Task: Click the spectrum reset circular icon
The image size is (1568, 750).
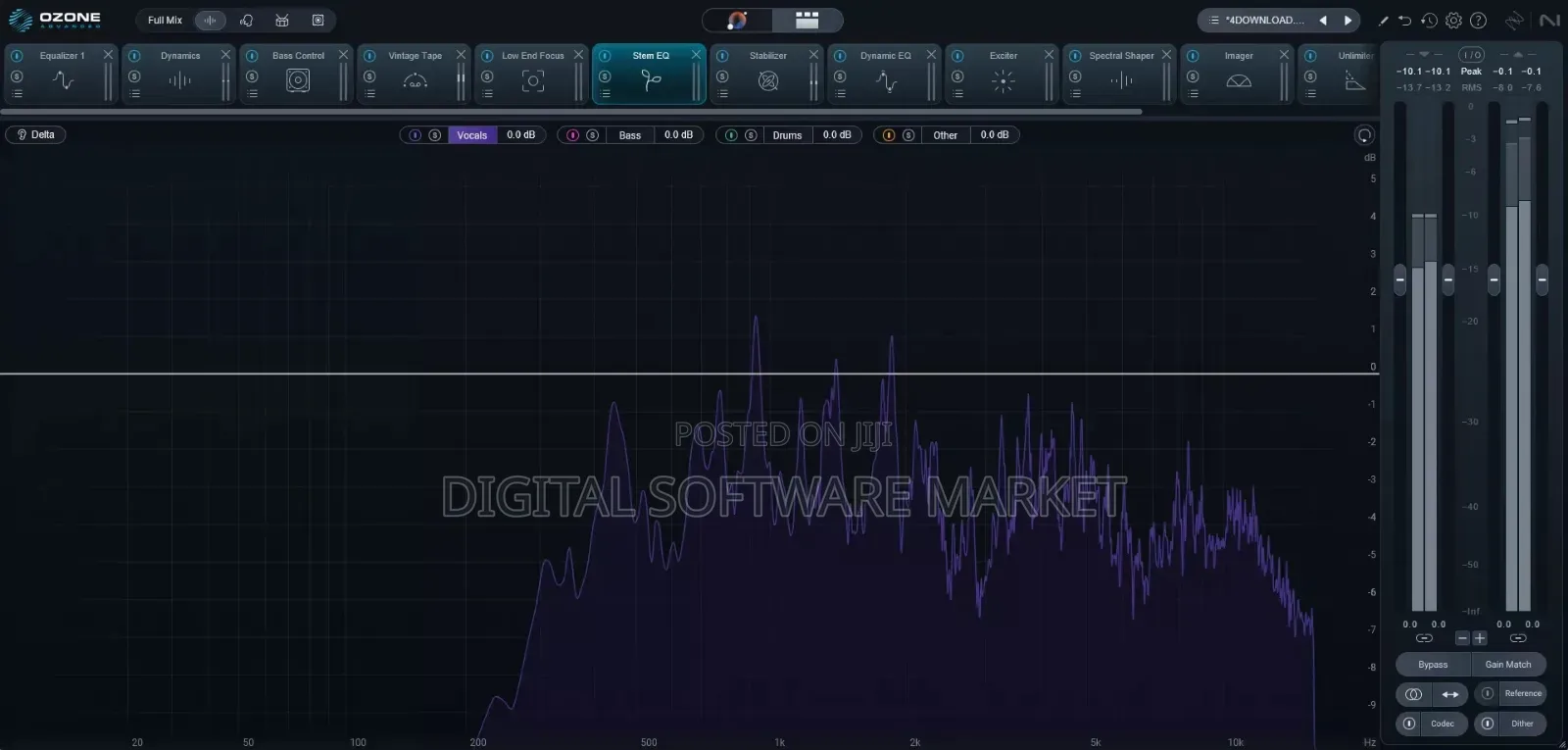Action: [1364, 135]
